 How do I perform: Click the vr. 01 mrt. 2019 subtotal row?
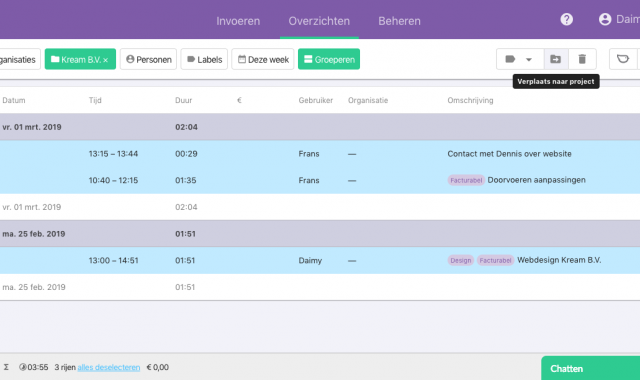(320, 207)
